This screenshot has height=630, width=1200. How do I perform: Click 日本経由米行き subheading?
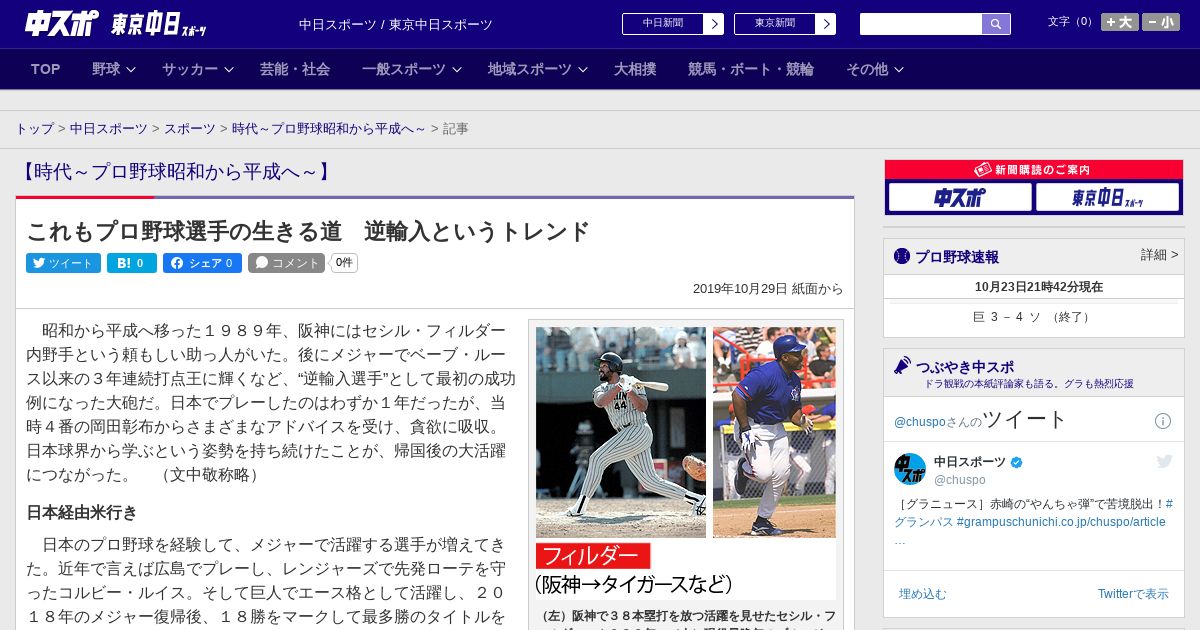82,512
